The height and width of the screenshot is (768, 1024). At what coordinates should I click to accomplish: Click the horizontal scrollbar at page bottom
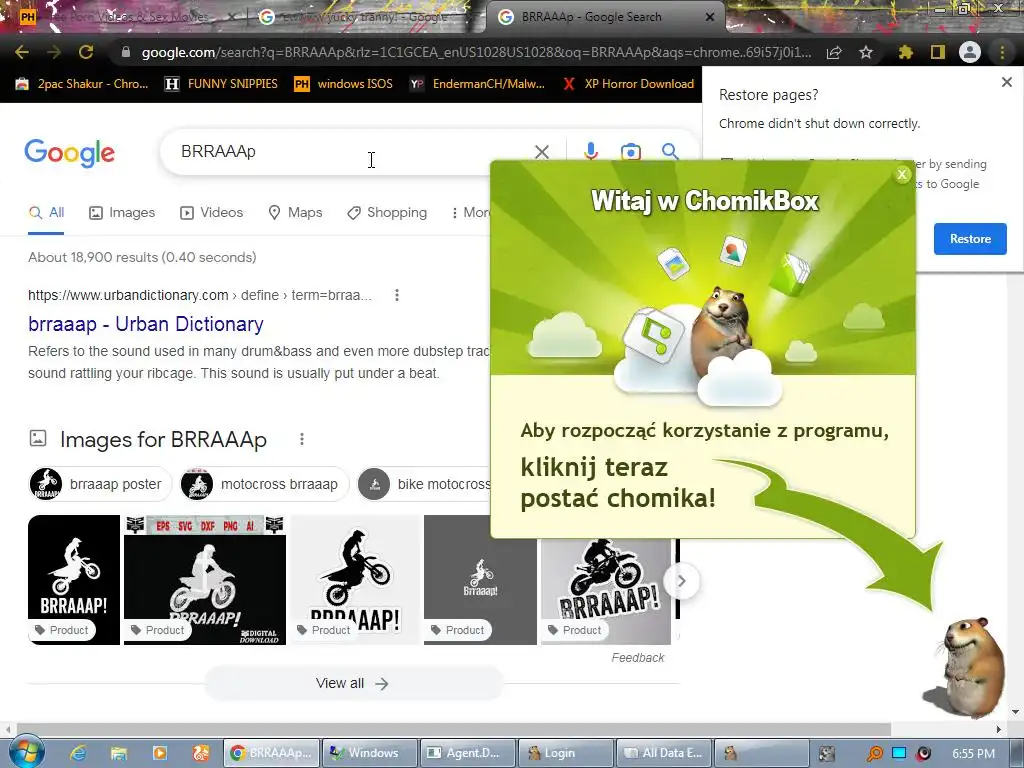point(454,729)
